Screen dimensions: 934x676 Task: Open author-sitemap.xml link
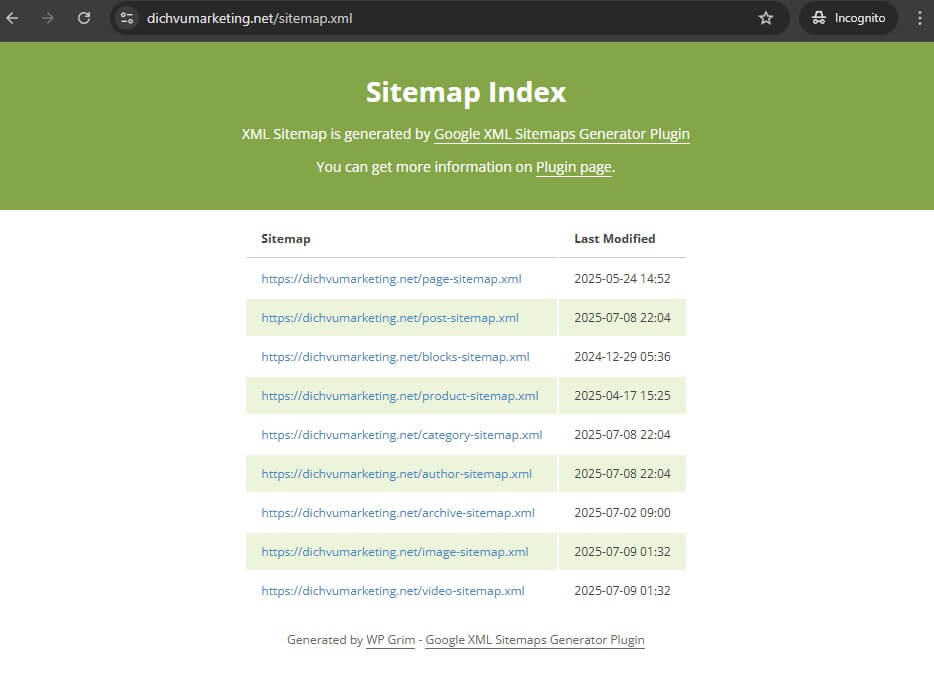point(397,474)
